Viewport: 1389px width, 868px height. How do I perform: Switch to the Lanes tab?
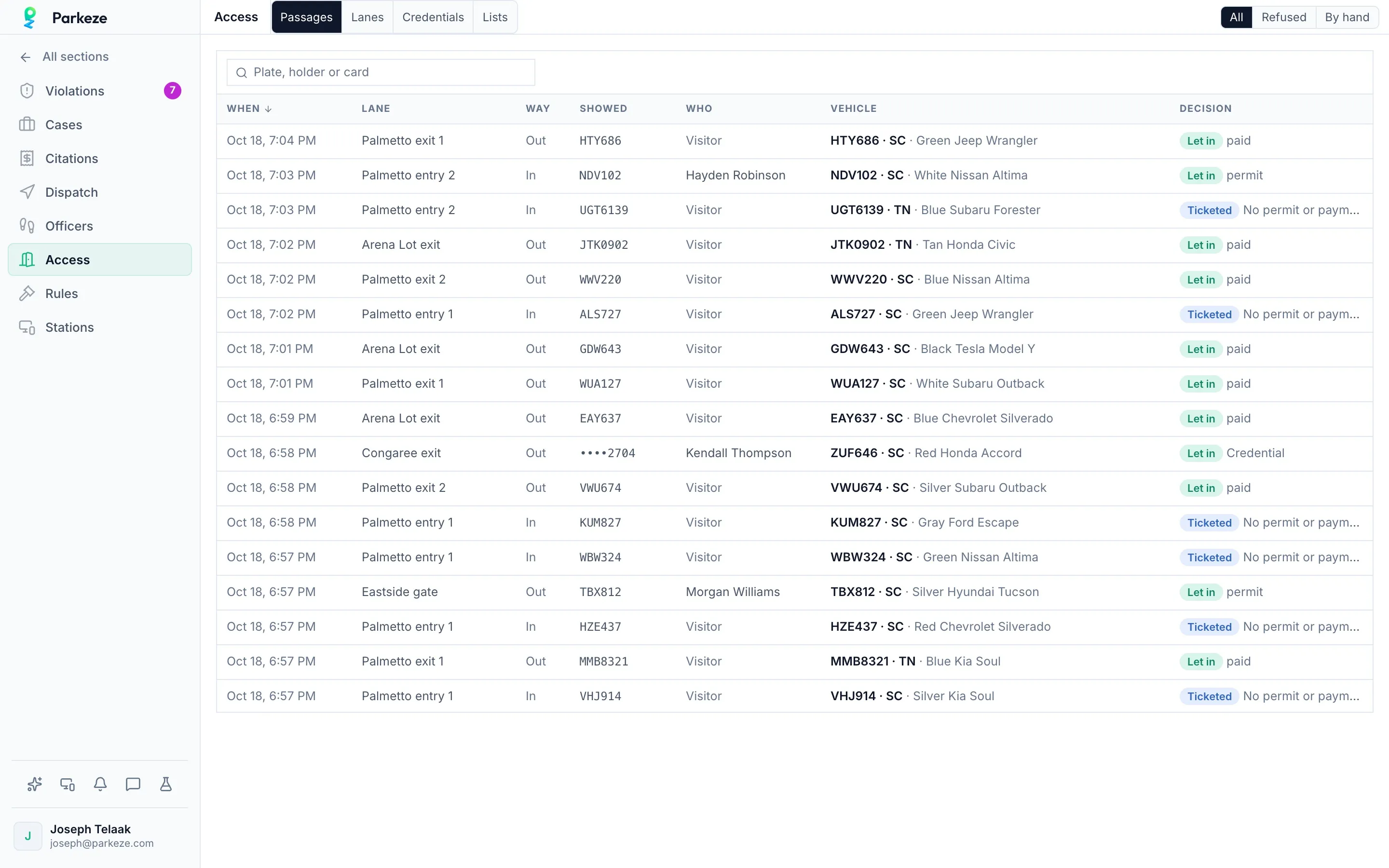click(368, 17)
